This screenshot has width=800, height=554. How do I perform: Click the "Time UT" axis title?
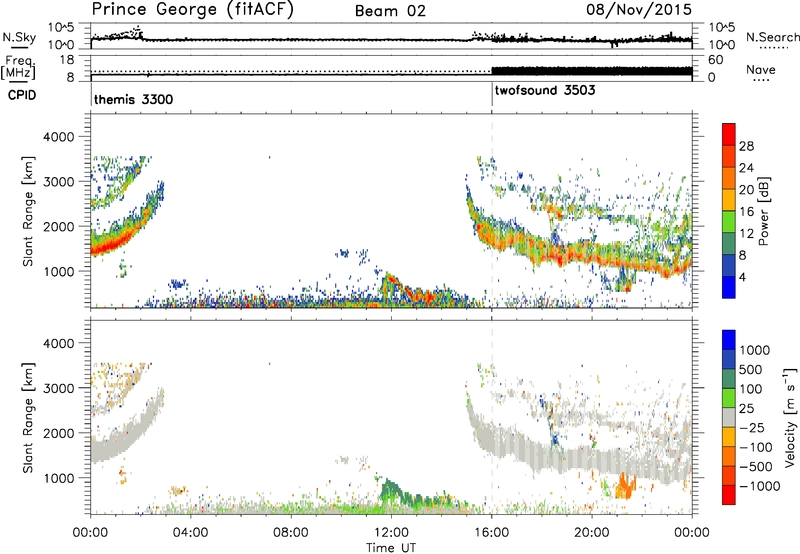click(391, 548)
